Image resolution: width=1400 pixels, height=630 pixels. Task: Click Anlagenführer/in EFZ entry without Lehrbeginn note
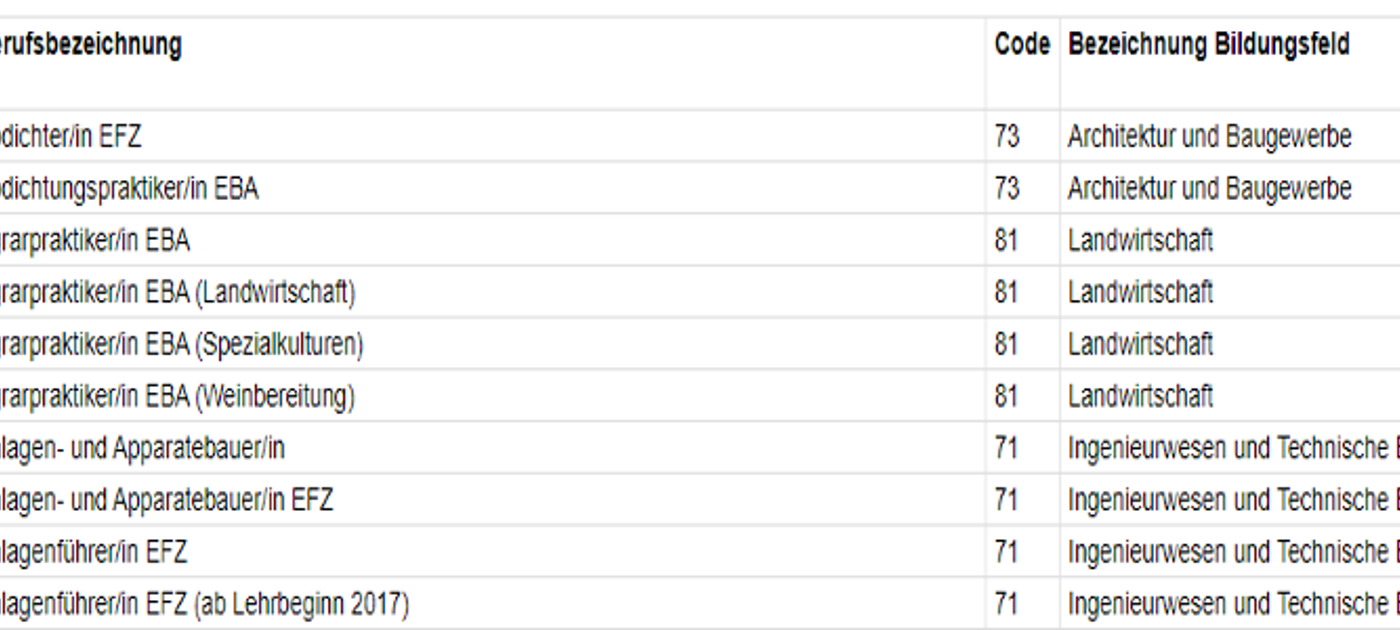coord(93,551)
